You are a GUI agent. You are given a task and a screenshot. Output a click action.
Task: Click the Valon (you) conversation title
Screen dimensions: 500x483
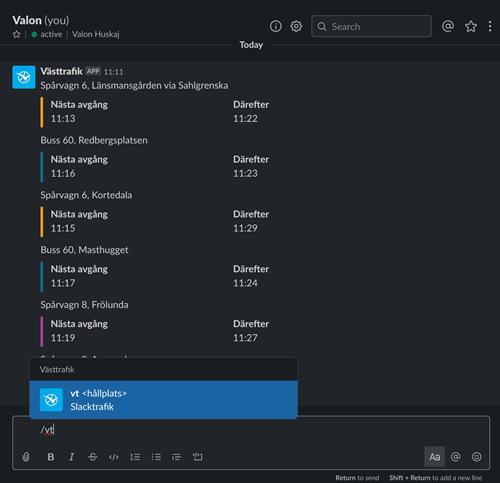point(41,21)
